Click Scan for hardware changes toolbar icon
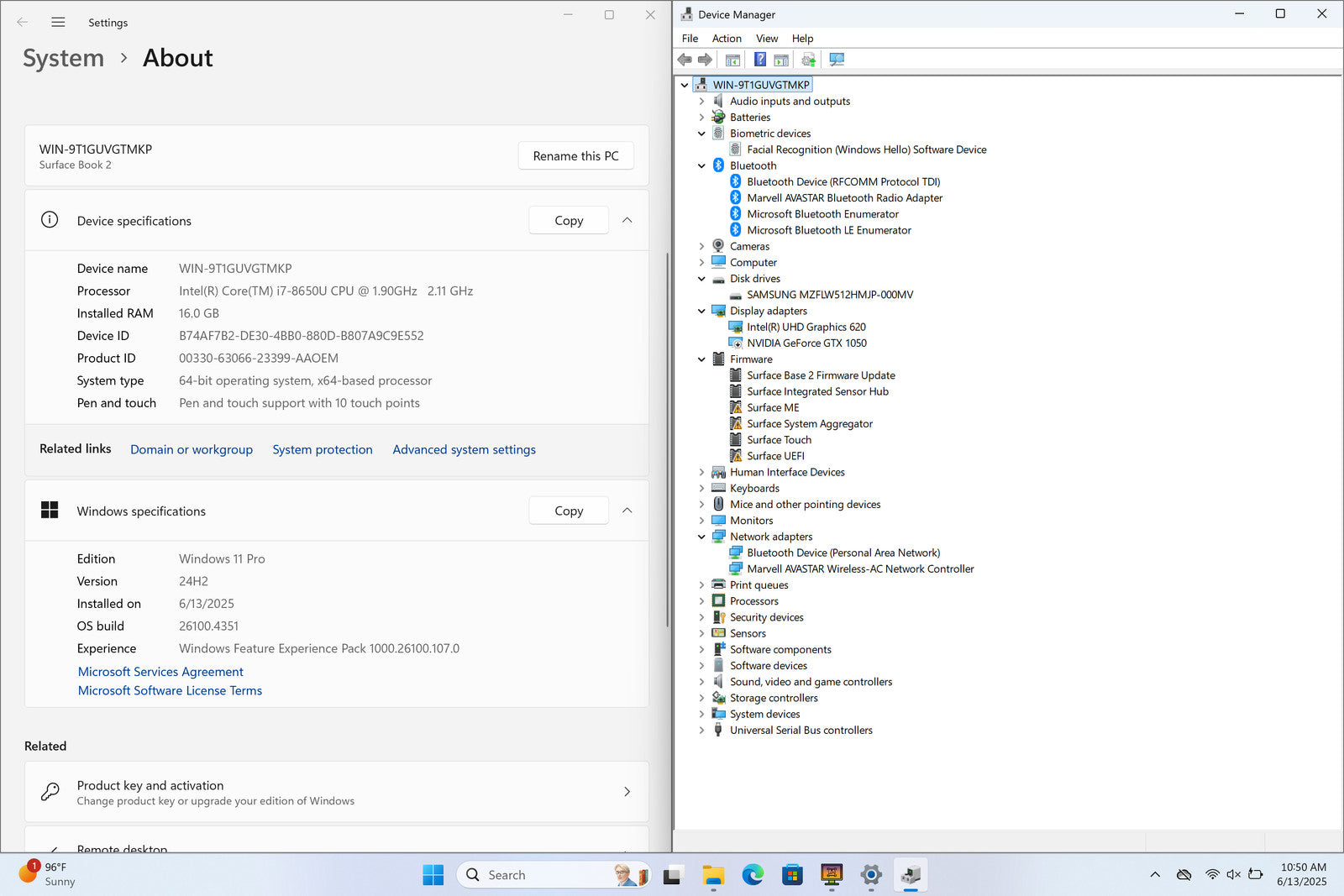The image size is (1344, 896). (x=837, y=60)
